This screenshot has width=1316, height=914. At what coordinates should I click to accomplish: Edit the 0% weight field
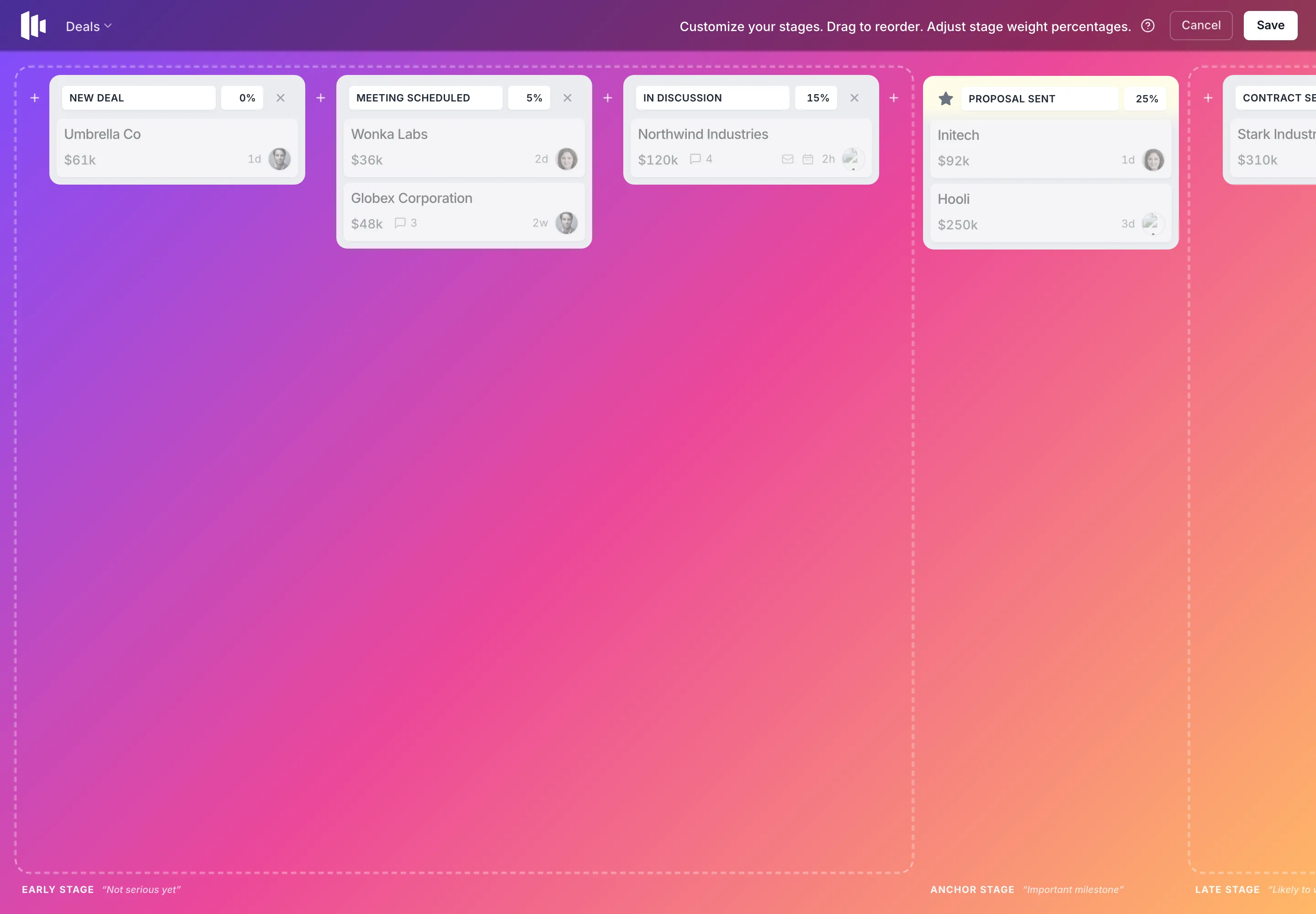[242, 98]
